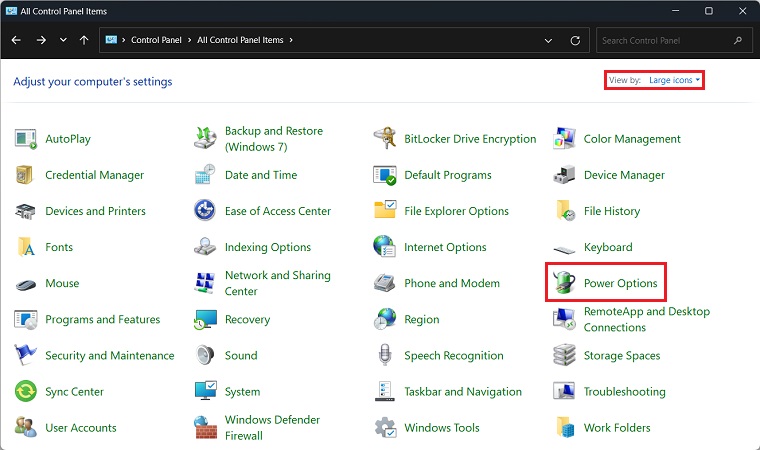Viewport: 760px width, 450px height.
Task: Click the Windows Defender Firewall brick icon
Action: [x=206, y=428]
